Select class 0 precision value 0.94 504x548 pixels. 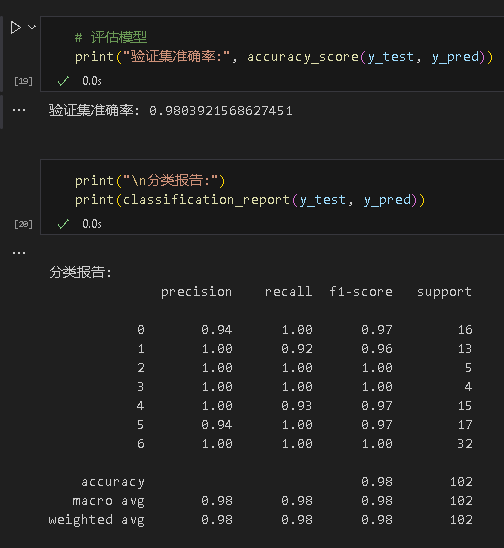[x=217, y=330]
